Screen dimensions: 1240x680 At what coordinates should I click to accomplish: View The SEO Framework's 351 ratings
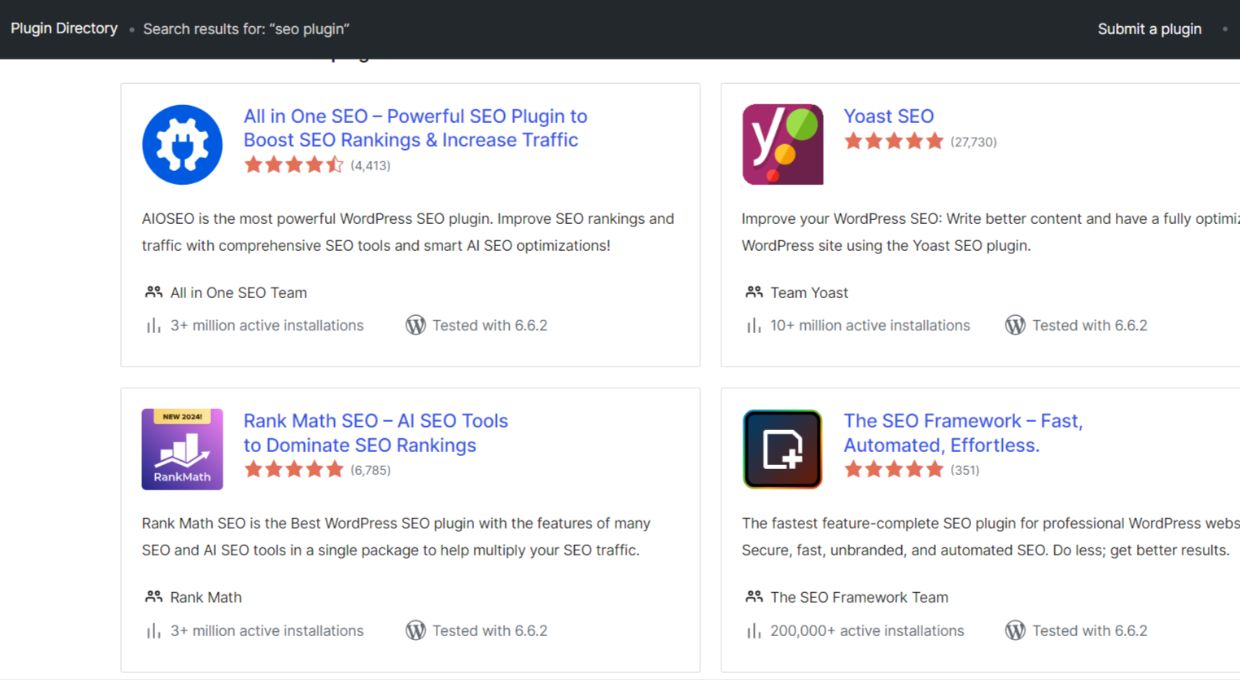click(x=965, y=470)
